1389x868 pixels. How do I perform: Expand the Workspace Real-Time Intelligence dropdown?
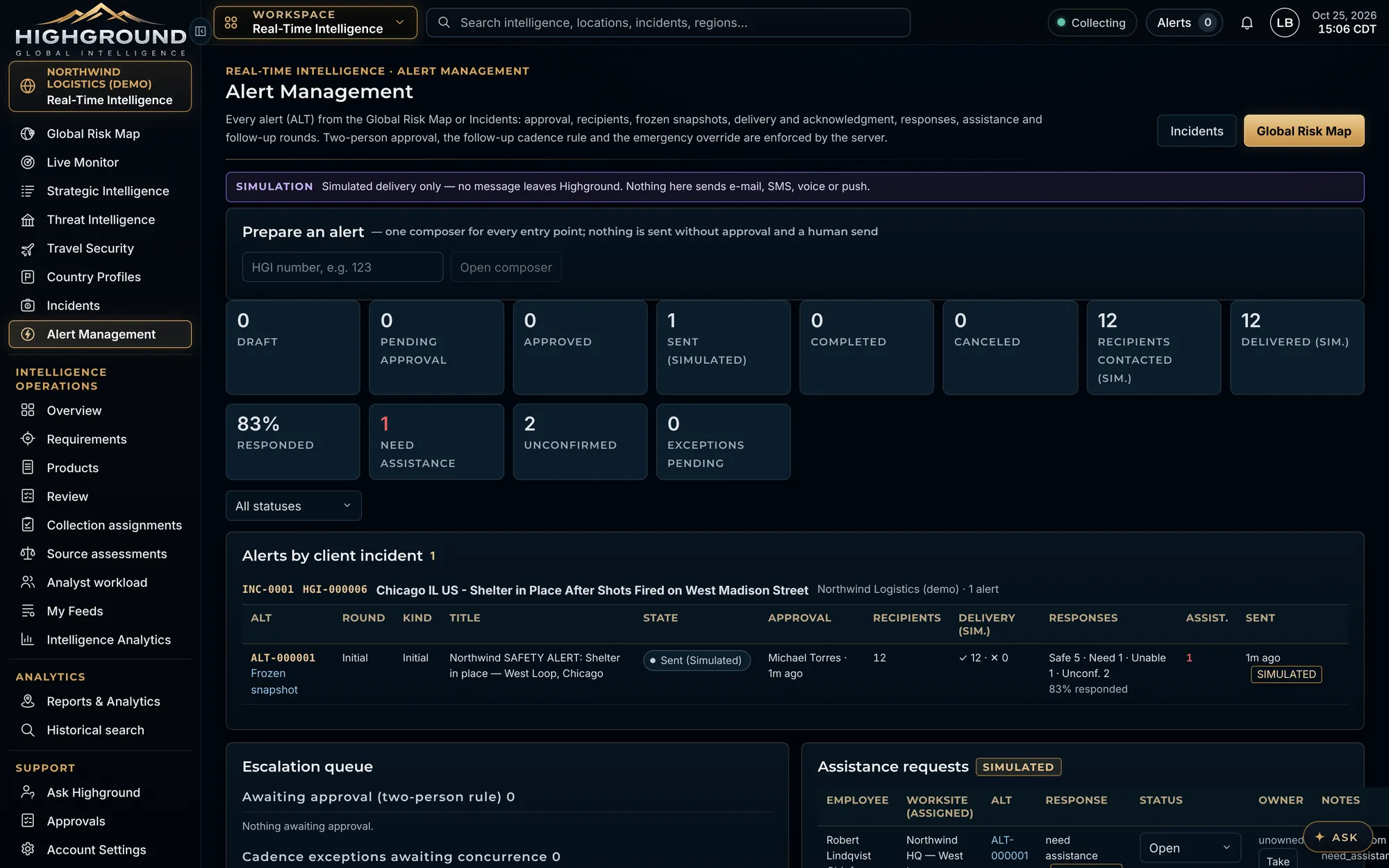pyautogui.click(x=315, y=22)
